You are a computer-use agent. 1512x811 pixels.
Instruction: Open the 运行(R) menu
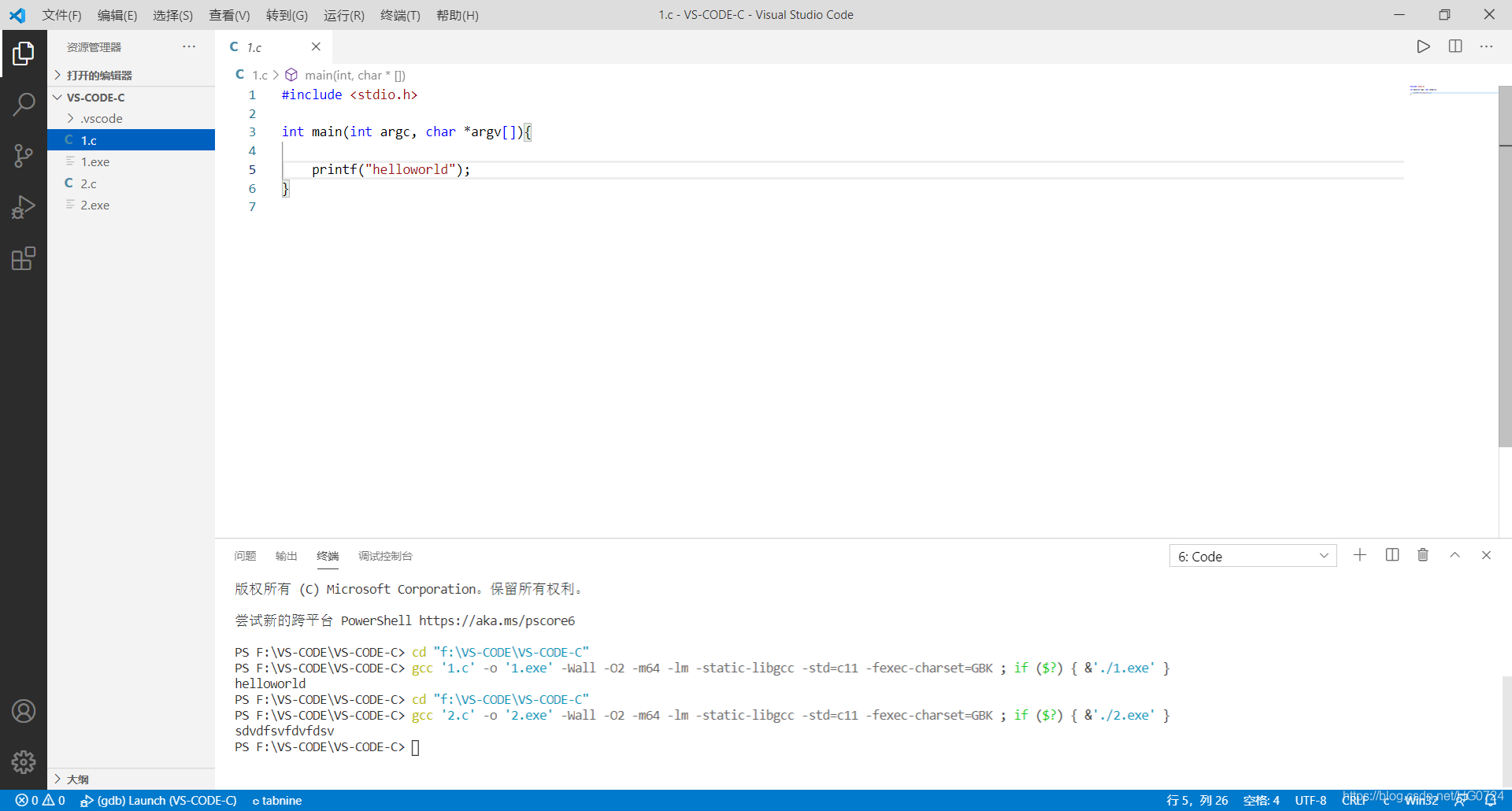click(344, 15)
